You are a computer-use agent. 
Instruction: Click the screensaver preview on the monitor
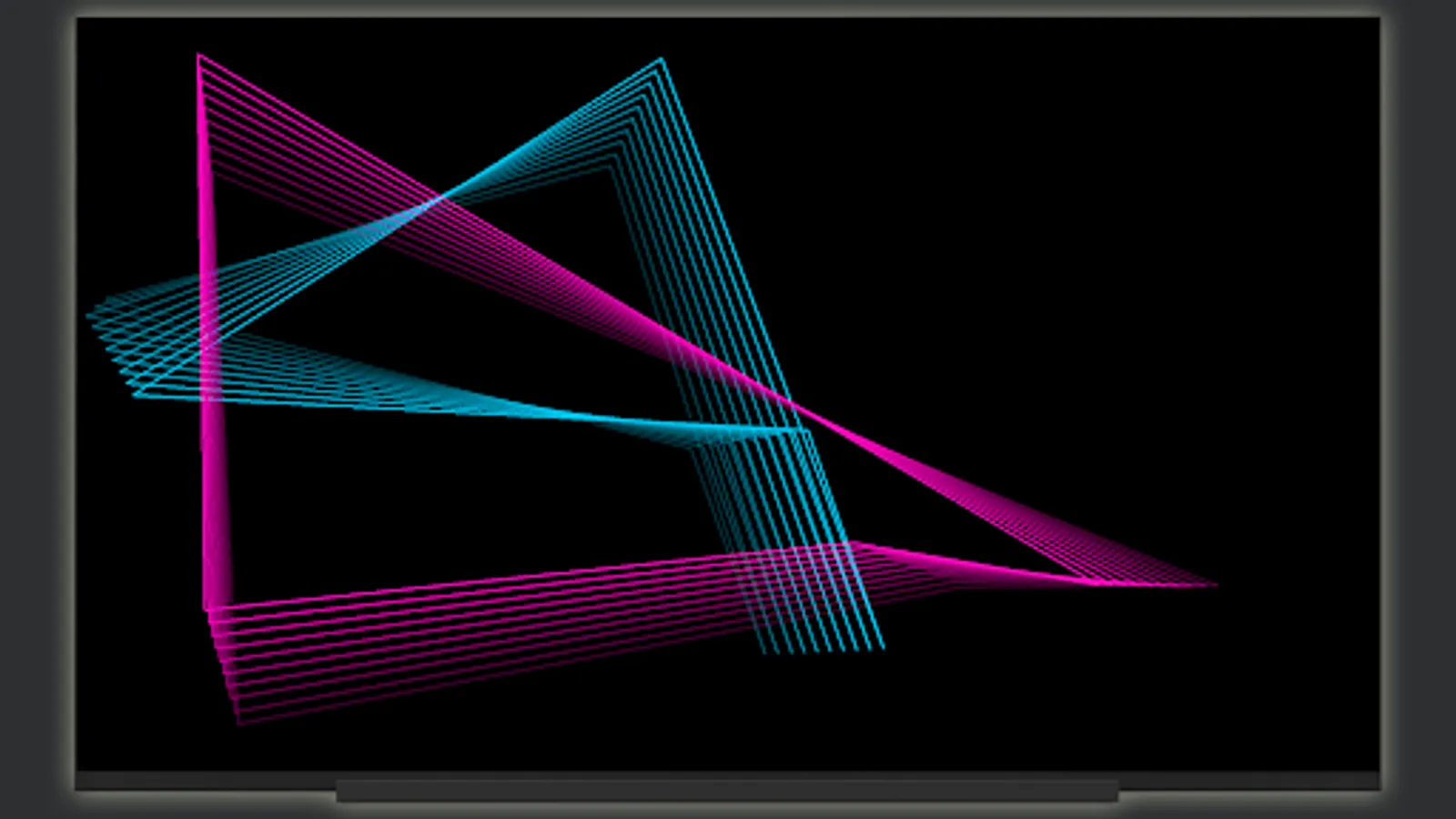click(x=728, y=394)
